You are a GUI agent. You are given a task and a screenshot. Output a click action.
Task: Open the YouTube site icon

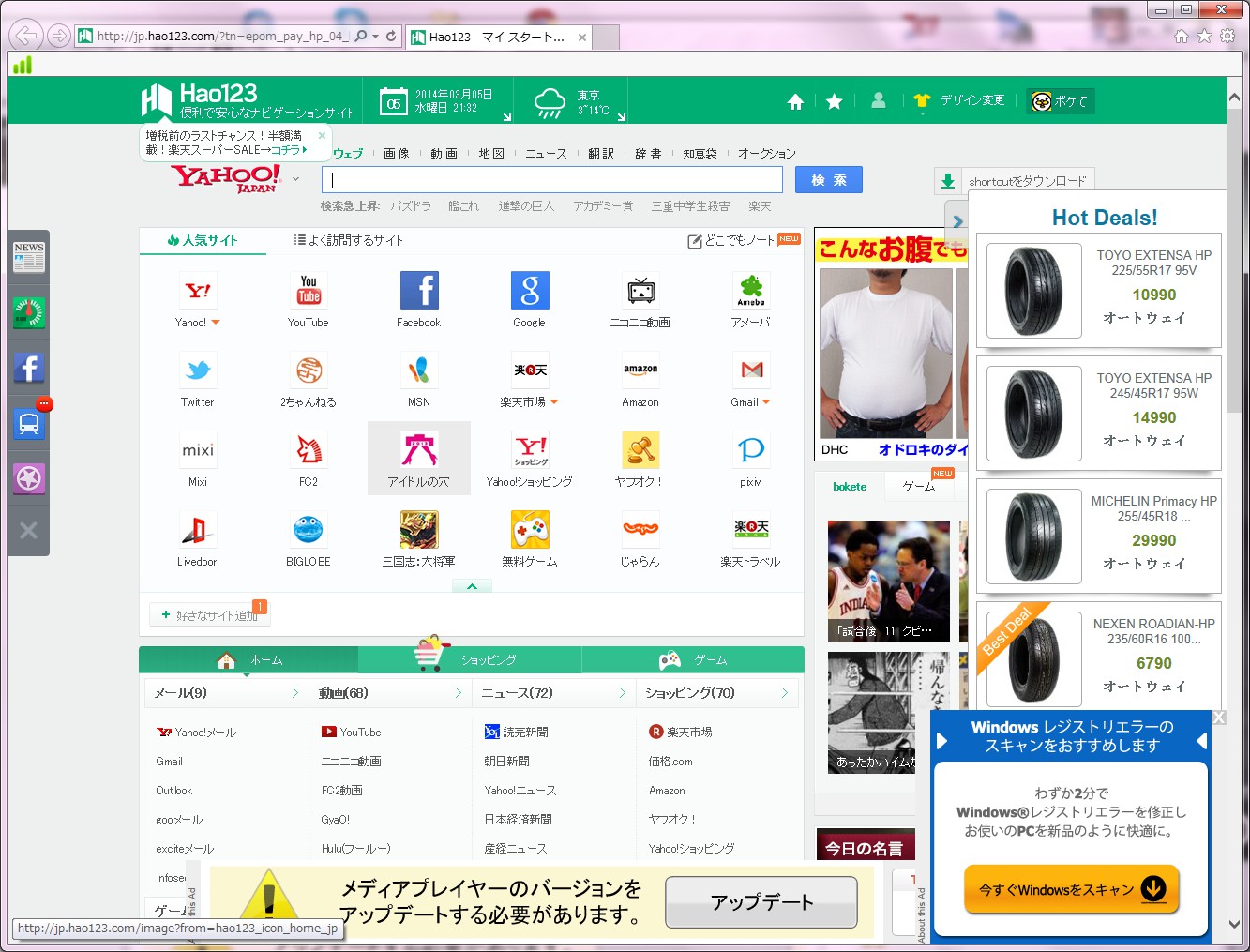click(309, 291)
